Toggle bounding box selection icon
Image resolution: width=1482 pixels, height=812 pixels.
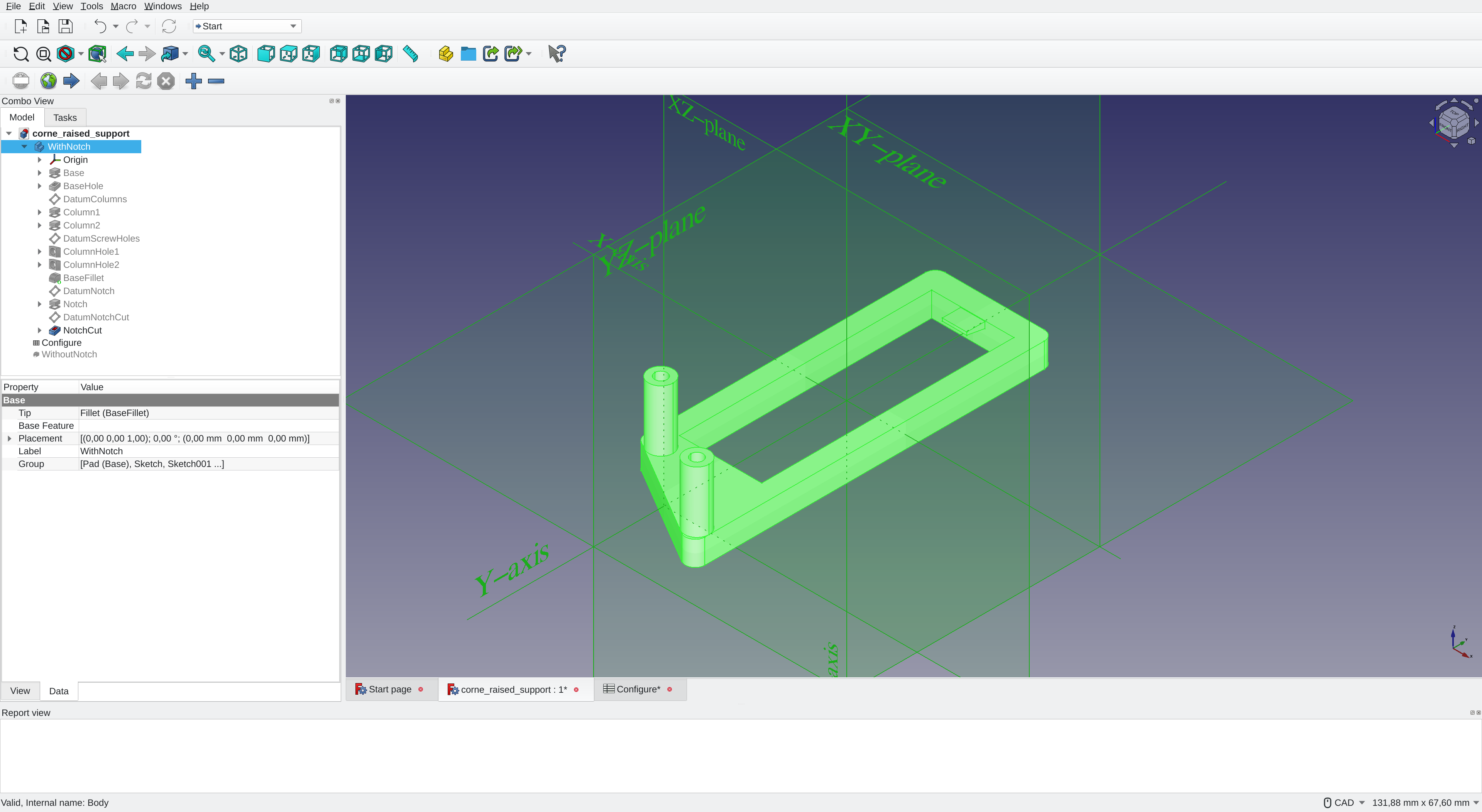click(x=97, y=54)
